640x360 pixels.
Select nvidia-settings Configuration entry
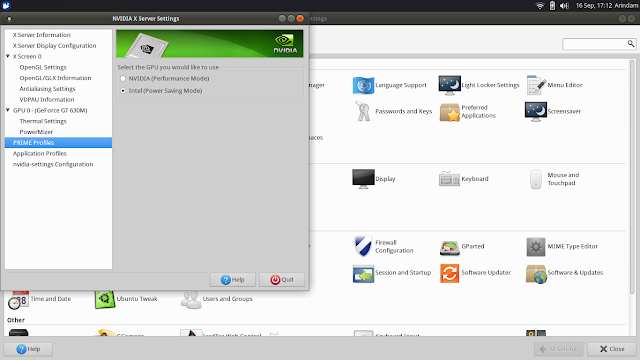pyautogui.click(x=53, y=164)
